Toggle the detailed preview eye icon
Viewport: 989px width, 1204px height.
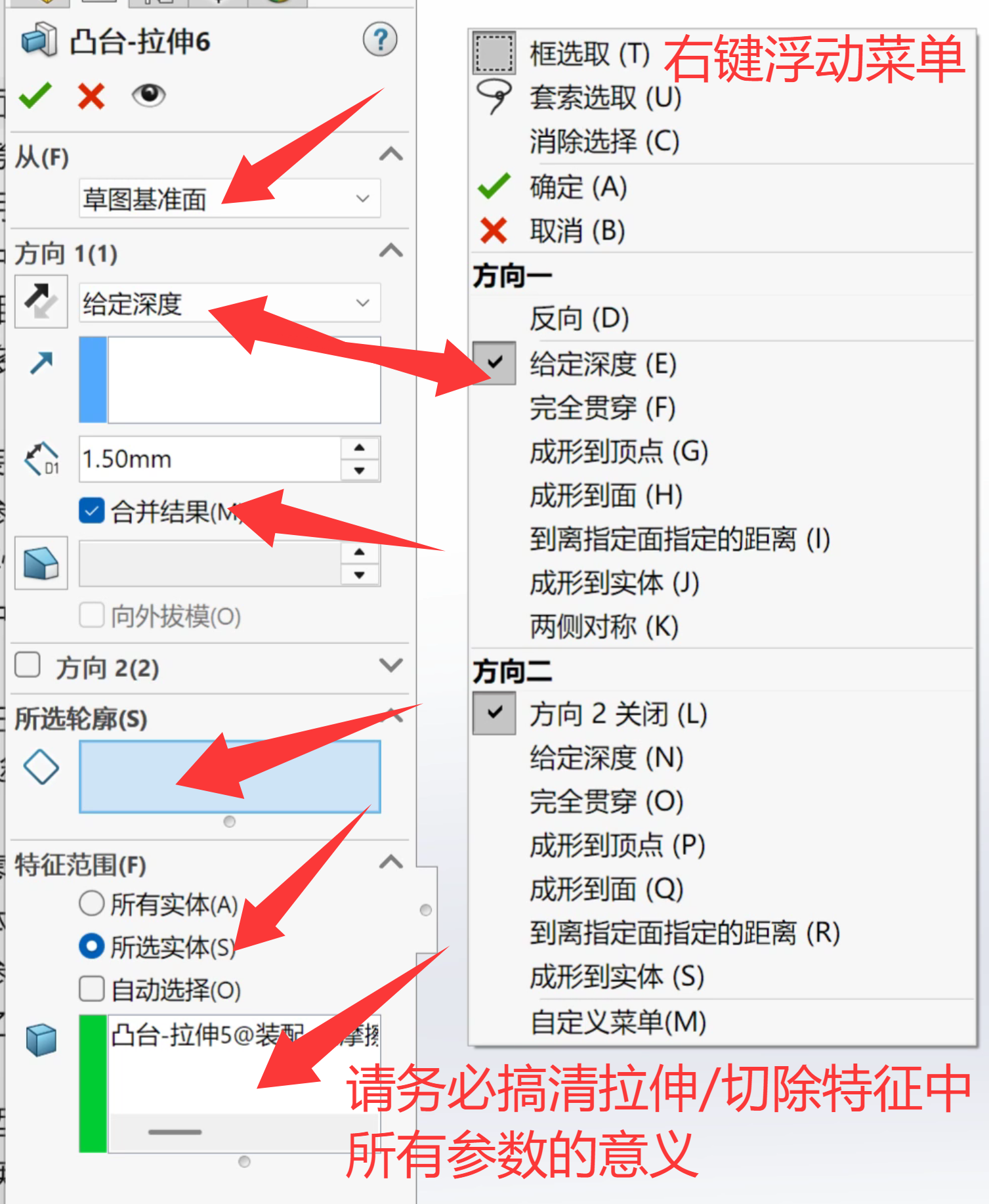click(x=149, y=95)
